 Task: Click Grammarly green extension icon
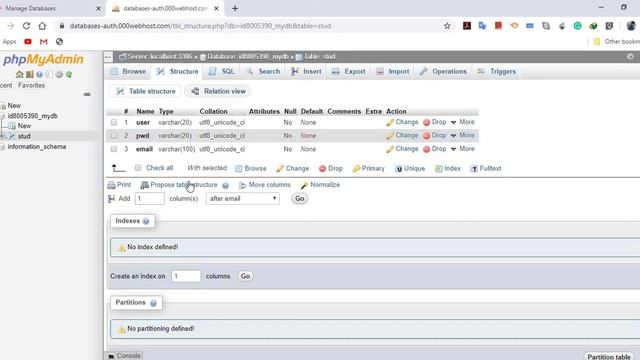[577, 26]
